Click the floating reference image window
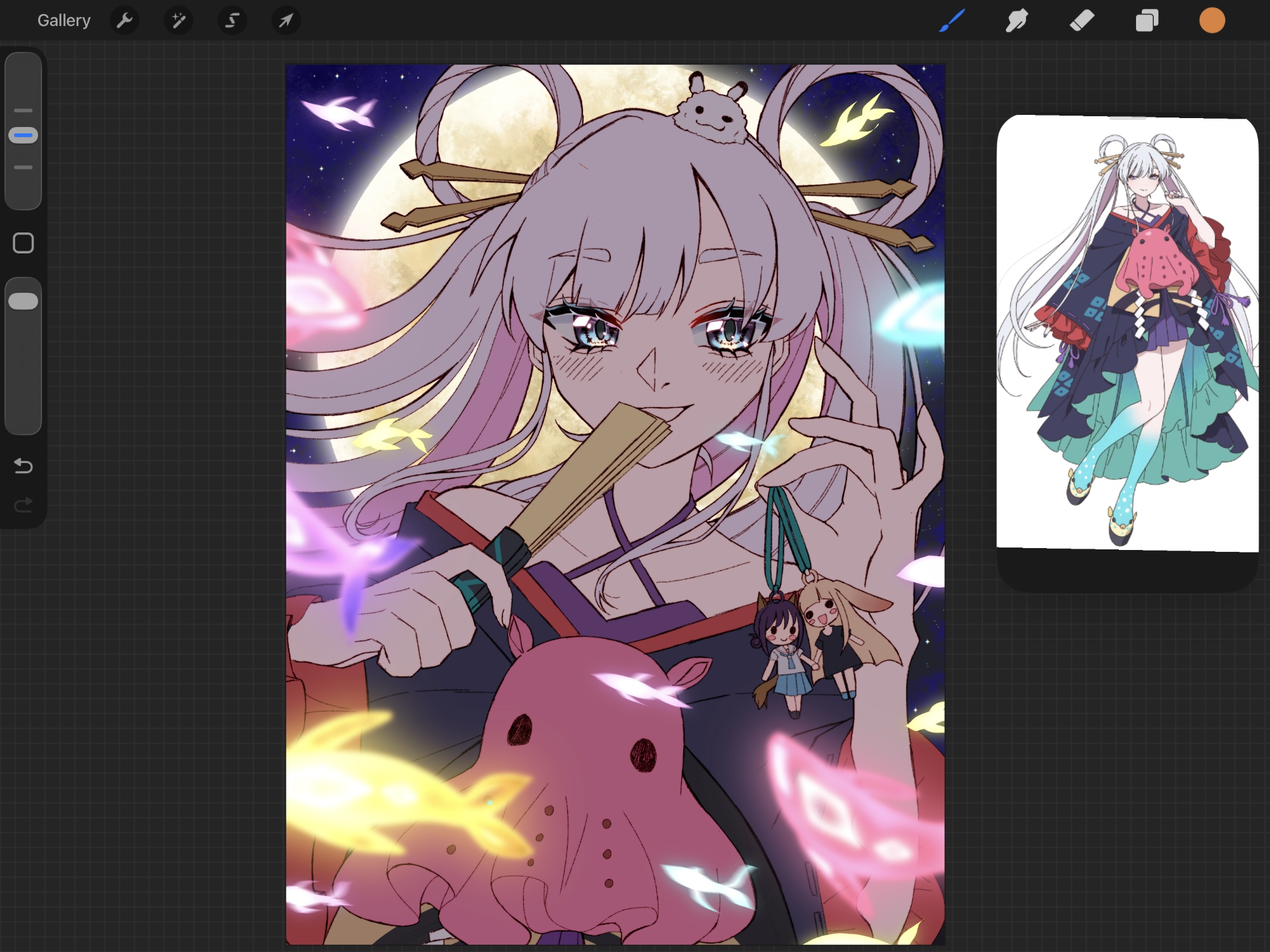Image resolution: width=1270 pixels, height=952 pixels. [1127, 330]
